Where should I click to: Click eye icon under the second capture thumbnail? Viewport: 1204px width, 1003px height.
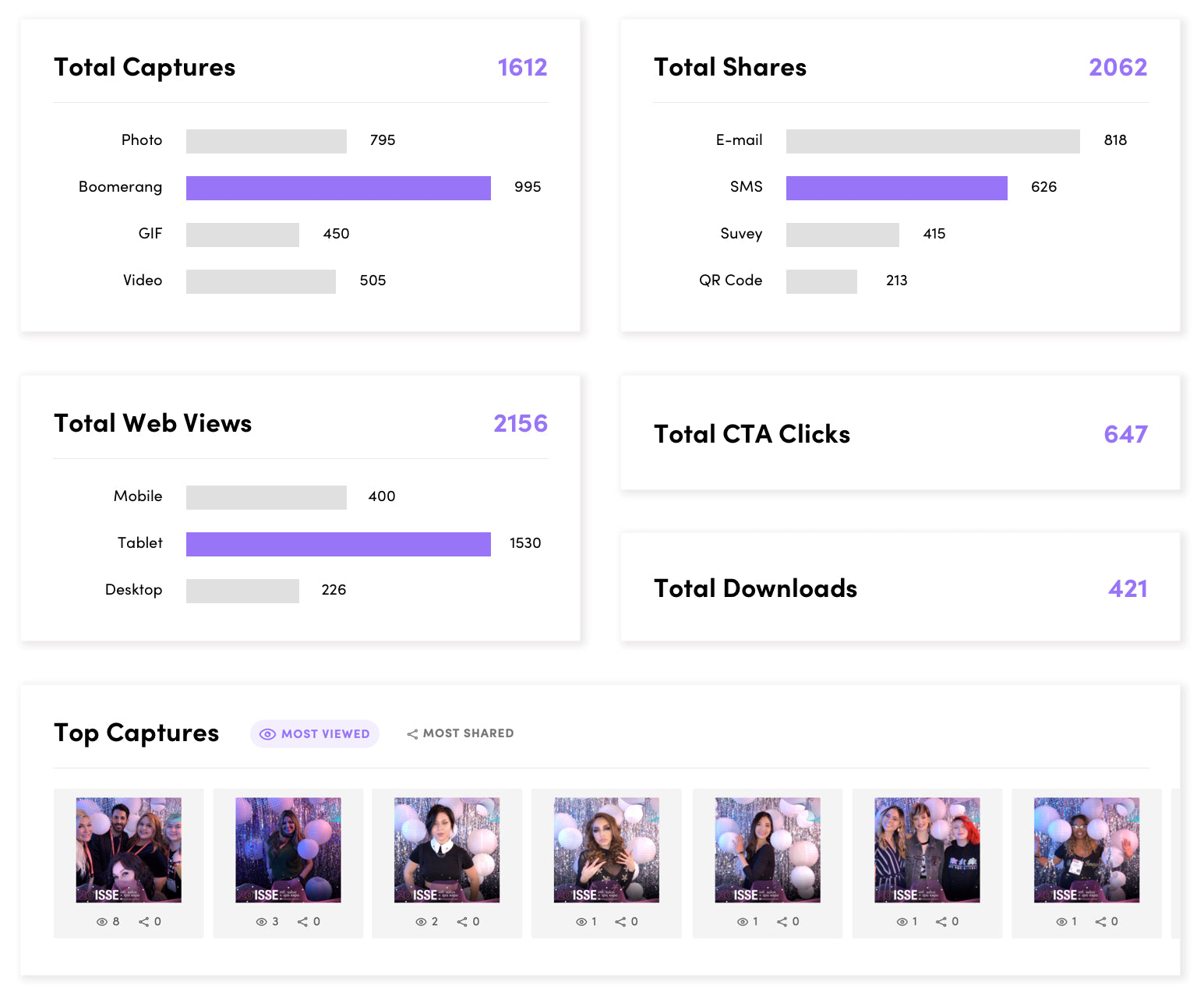tap(261, 922)
